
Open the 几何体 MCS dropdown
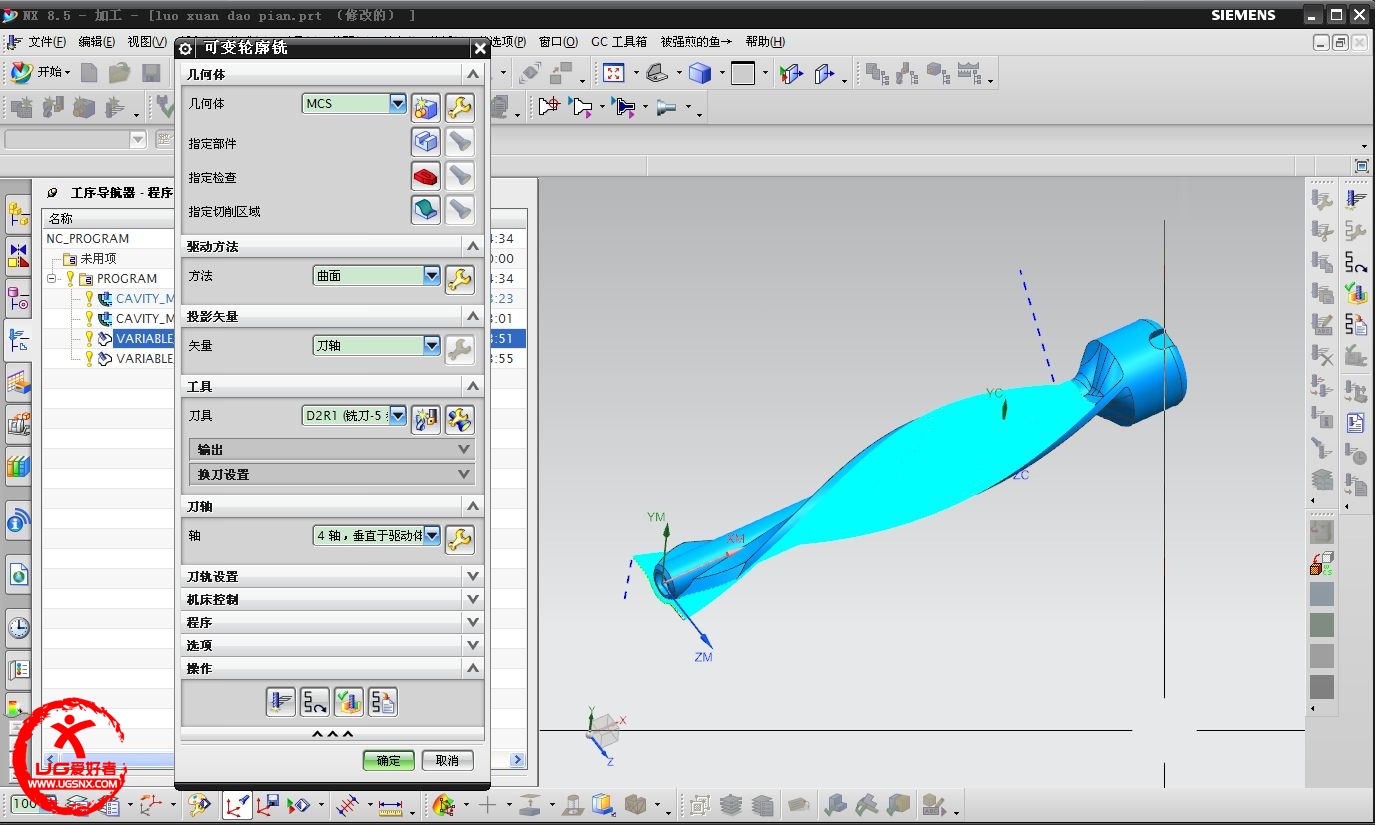tap(398, 103)
